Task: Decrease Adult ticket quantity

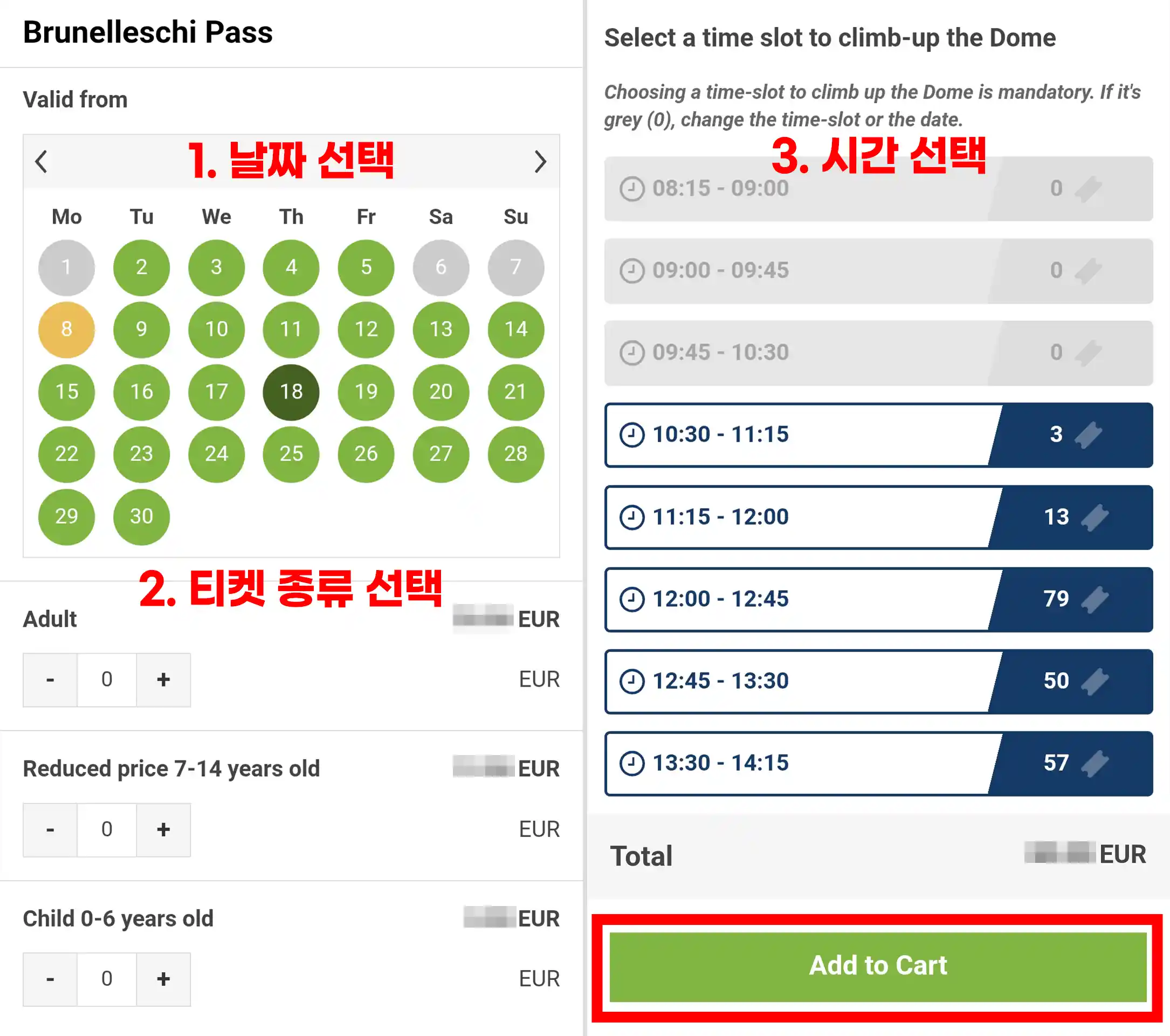Action: tap(50, 680)
